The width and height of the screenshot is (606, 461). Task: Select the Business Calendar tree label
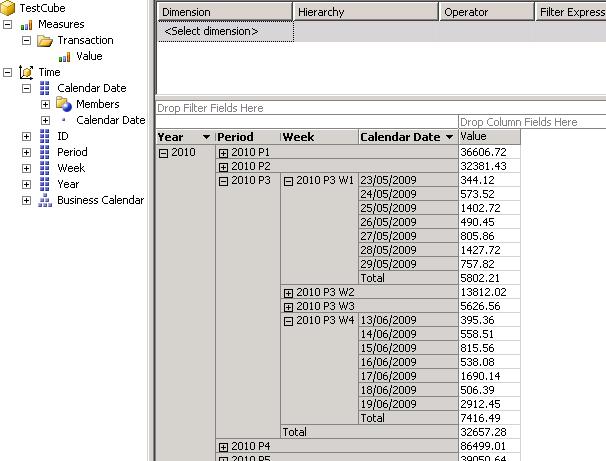100,200
